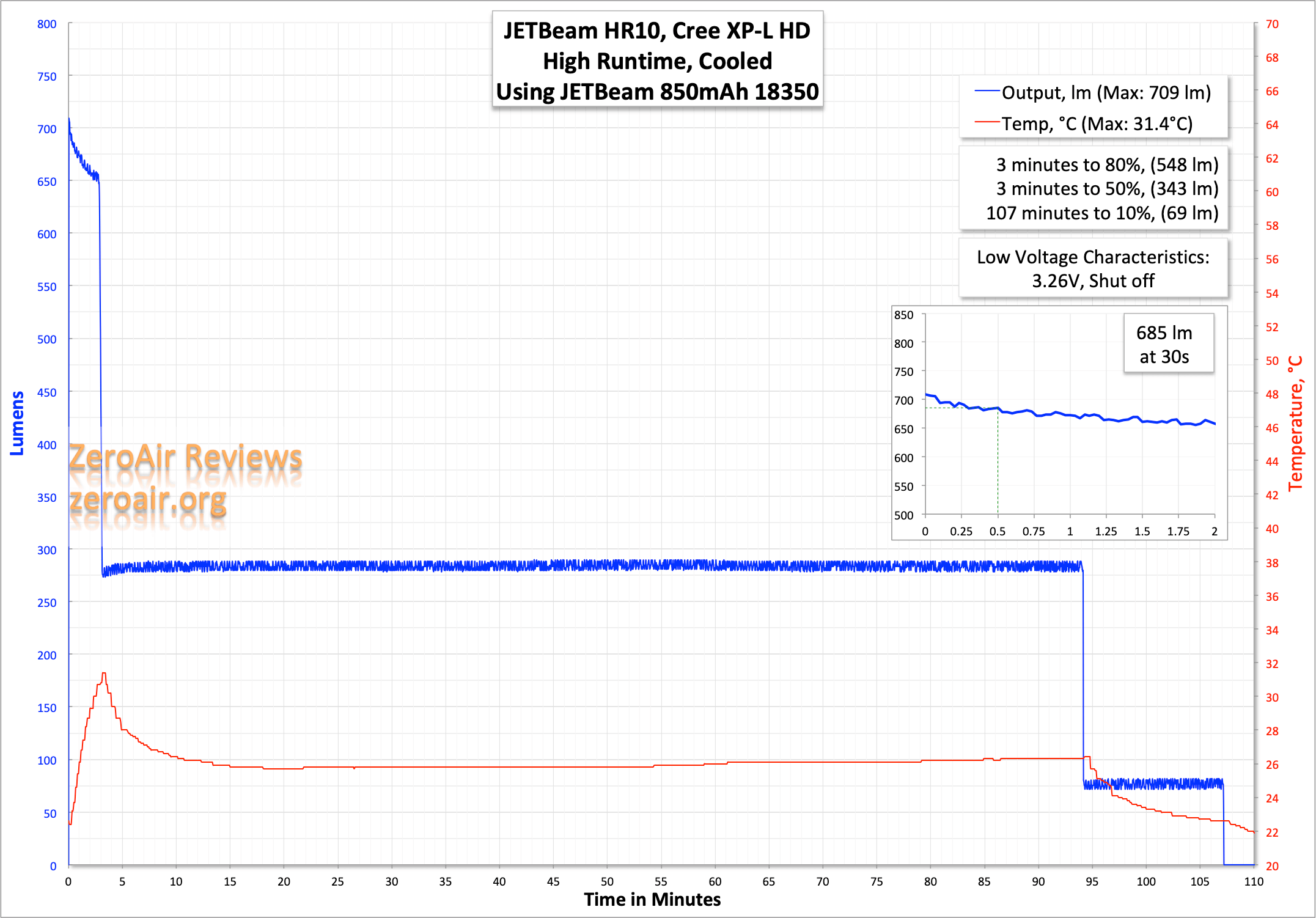This screenshot has width=1316, height=918.
Task: Click the Temperature °C axis title
Action: coord(1295,423)
